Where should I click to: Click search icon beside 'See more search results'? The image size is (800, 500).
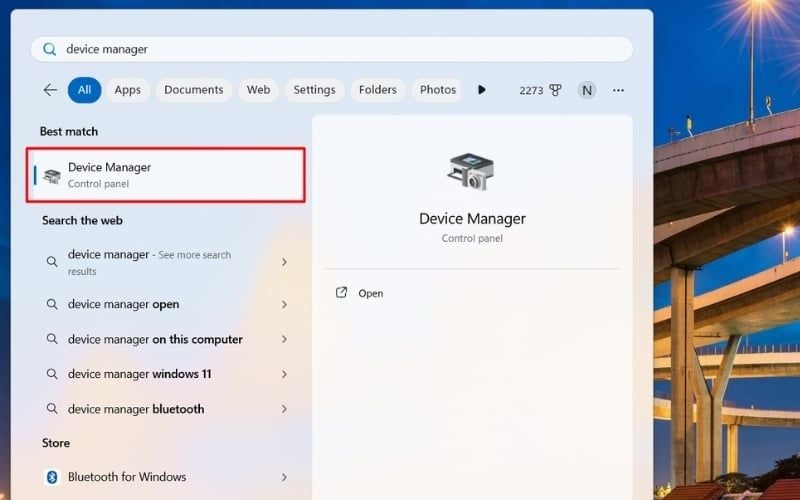52,262
